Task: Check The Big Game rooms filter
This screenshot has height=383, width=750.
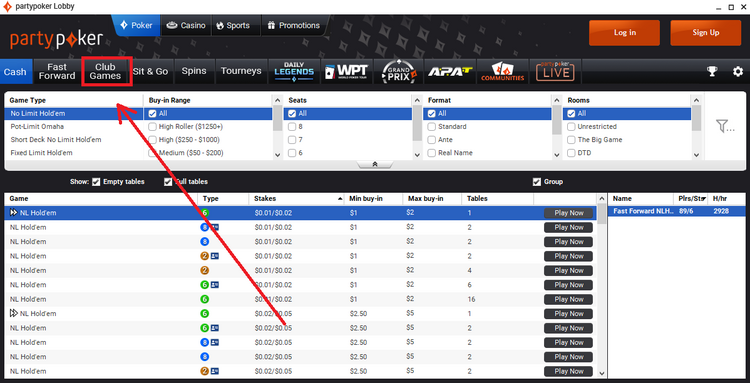Action: point(571,140)
